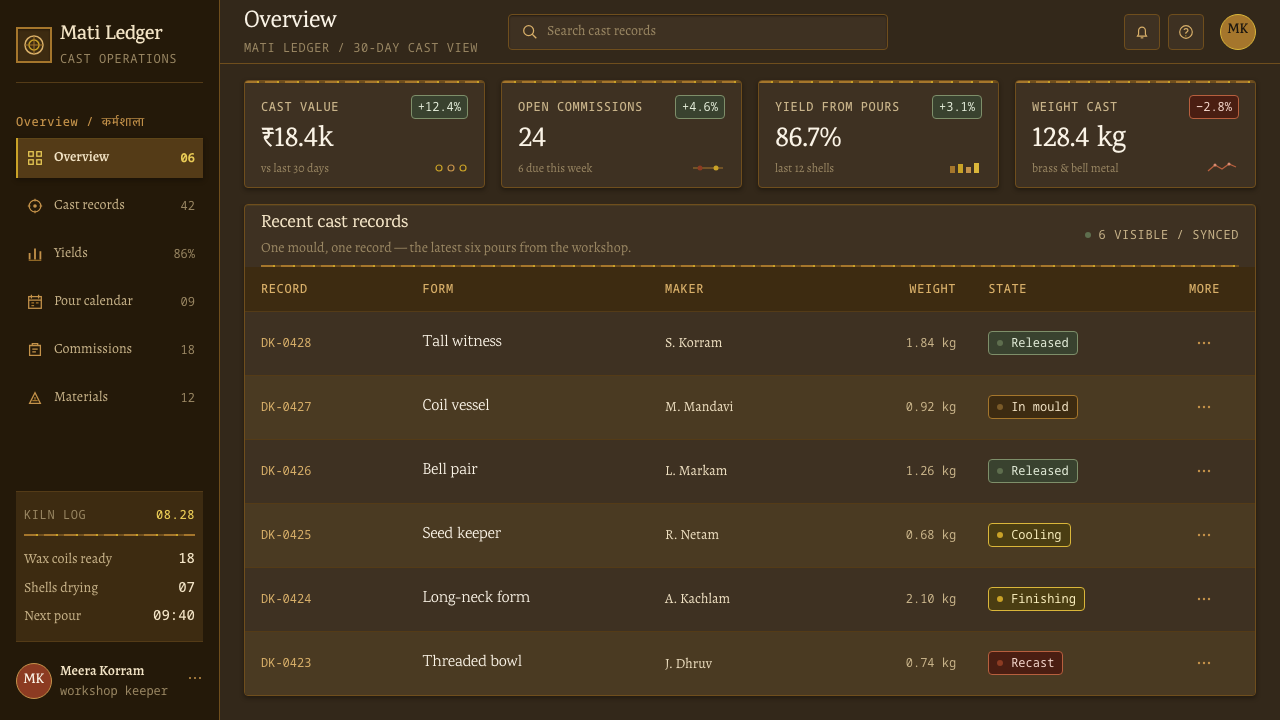Image resolution: width=1280 pixels, height=720 pixels.
Task: Click the Finishing status badge
Action: click(x=1036, y=599)
